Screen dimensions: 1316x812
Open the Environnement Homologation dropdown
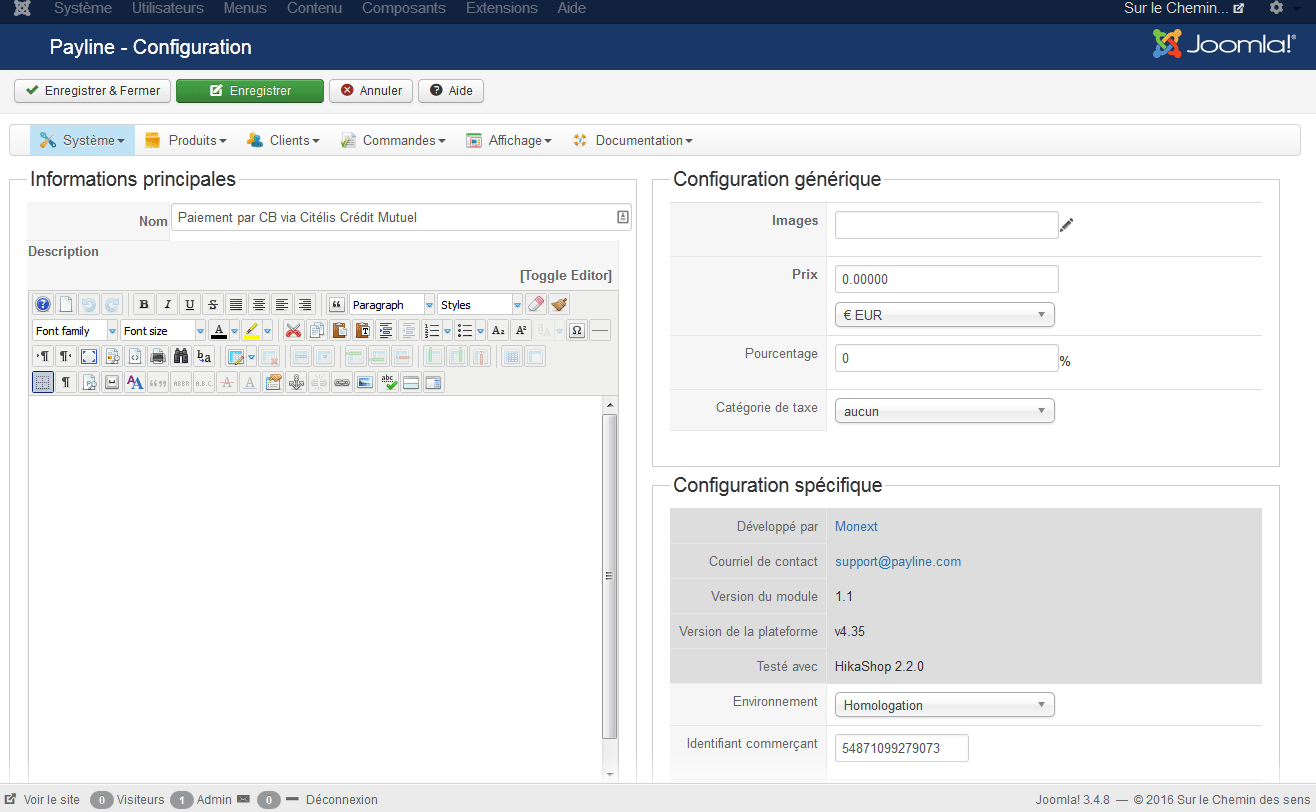tap(944, 705)
